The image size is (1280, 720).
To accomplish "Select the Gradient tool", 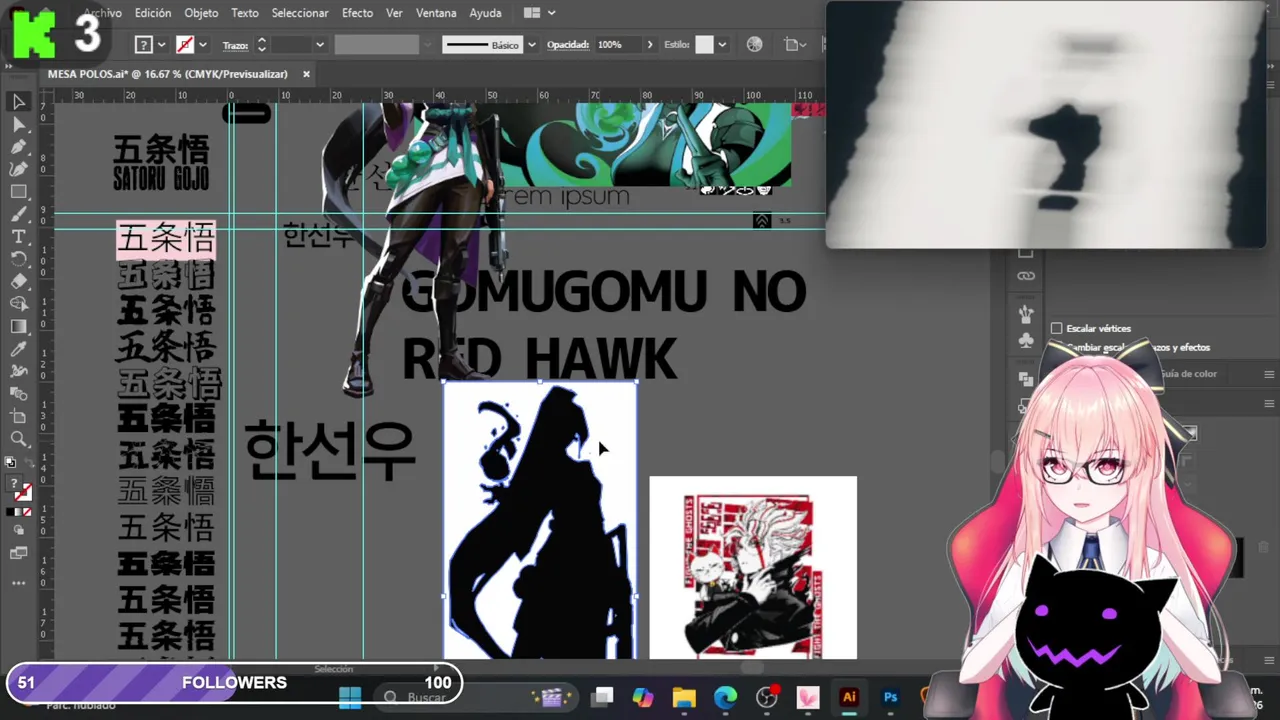I will [19, 327].
